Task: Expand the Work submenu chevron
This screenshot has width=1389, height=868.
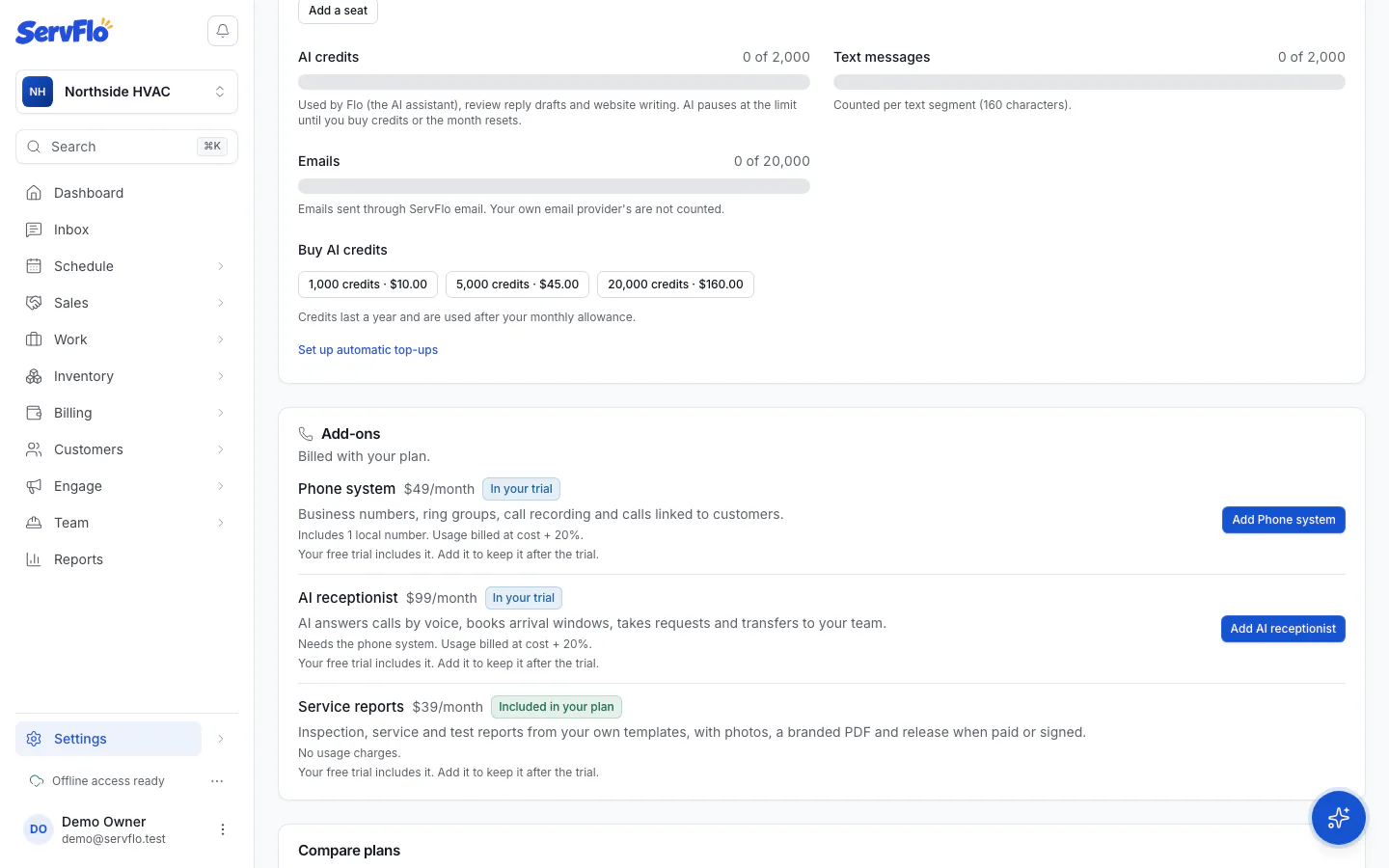Action: 221,339
